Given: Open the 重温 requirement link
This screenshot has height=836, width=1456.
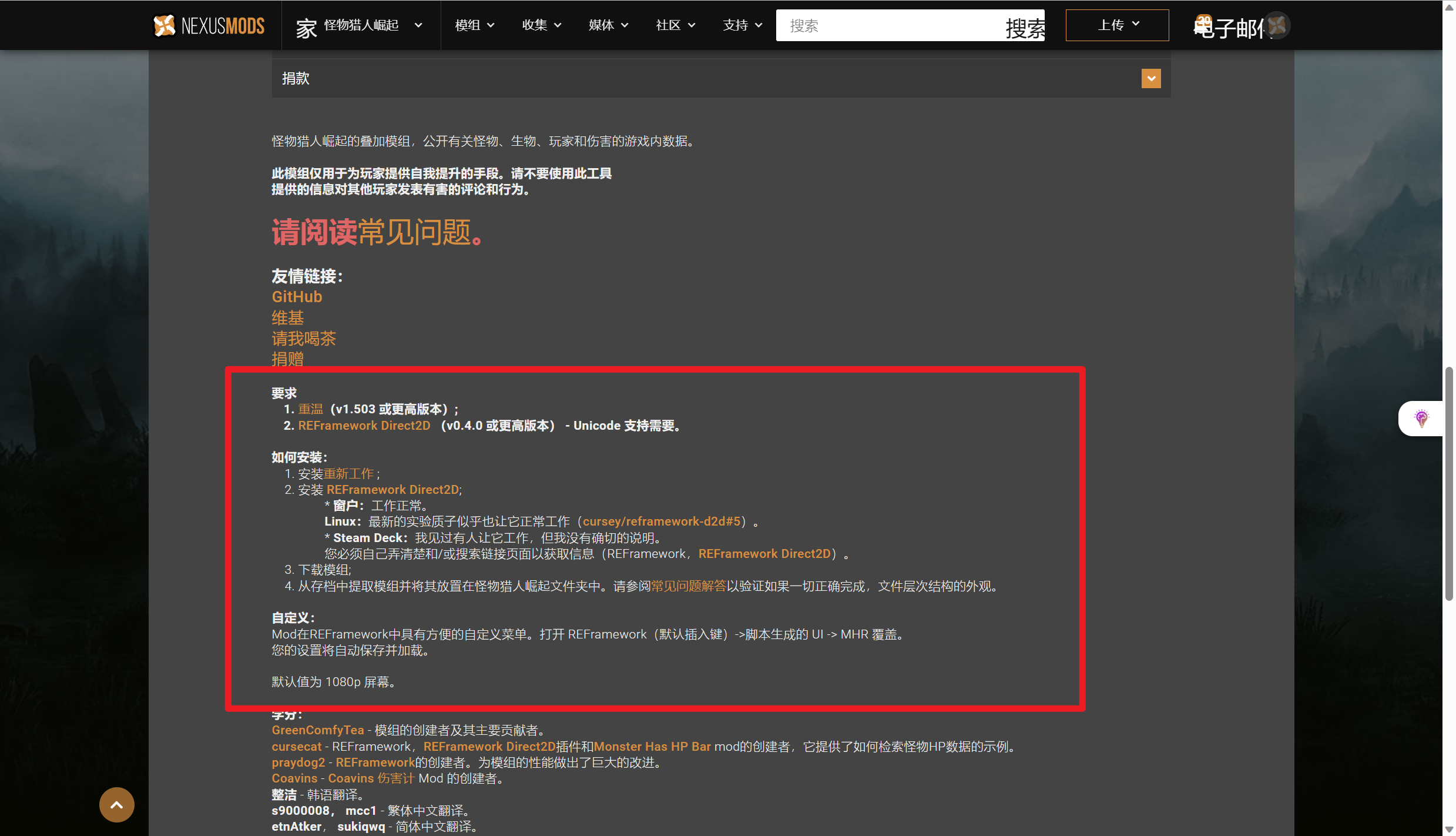Looking at the screenshot, I should click(x=310, y=409).
